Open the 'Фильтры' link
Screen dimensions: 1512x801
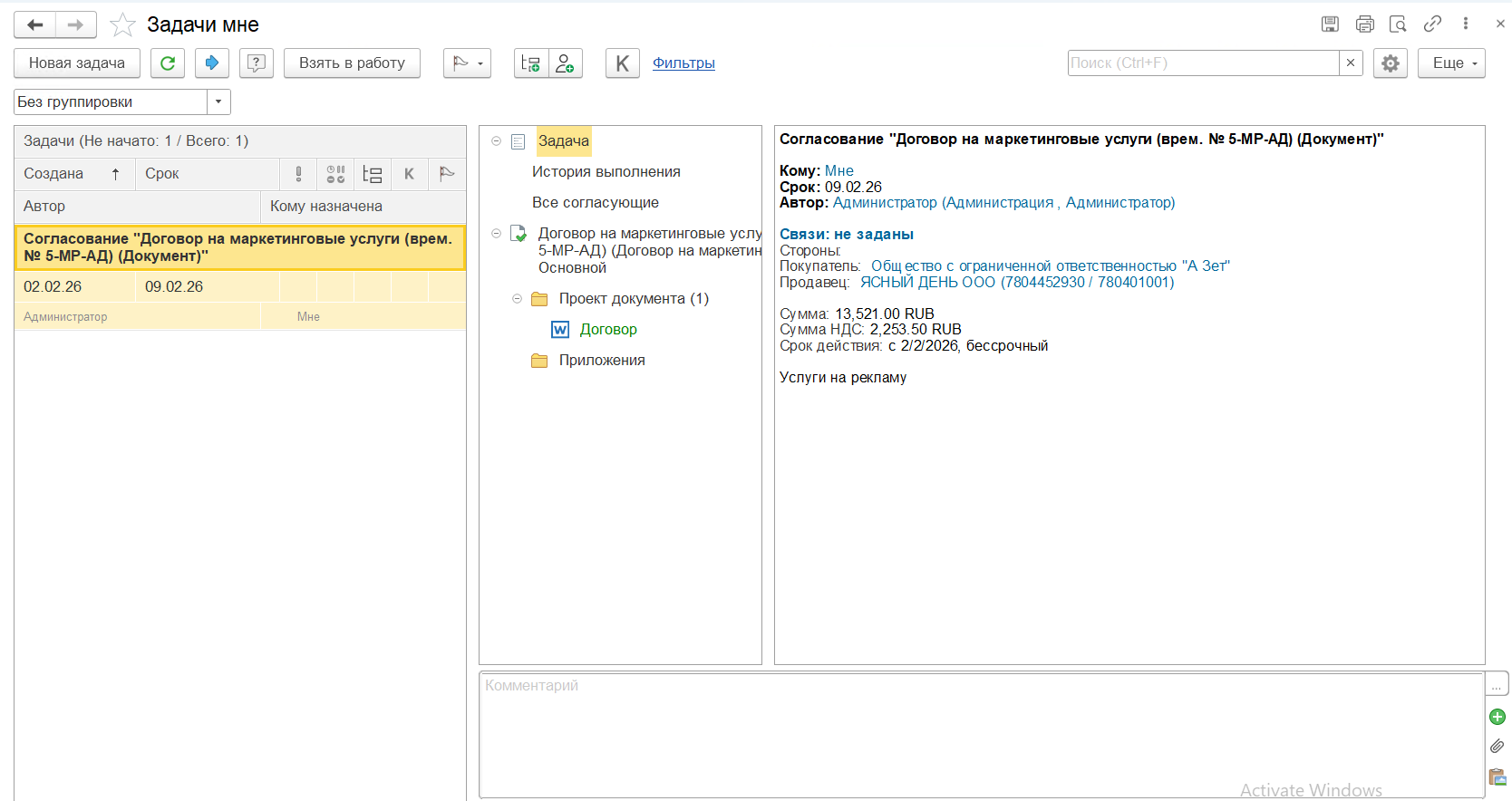[683, 63]
